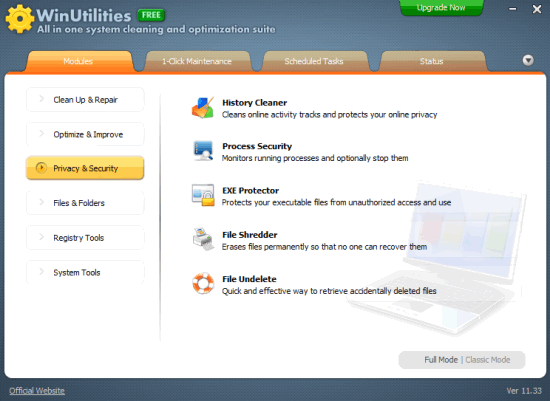Open the Official Website link

[37, 390]
